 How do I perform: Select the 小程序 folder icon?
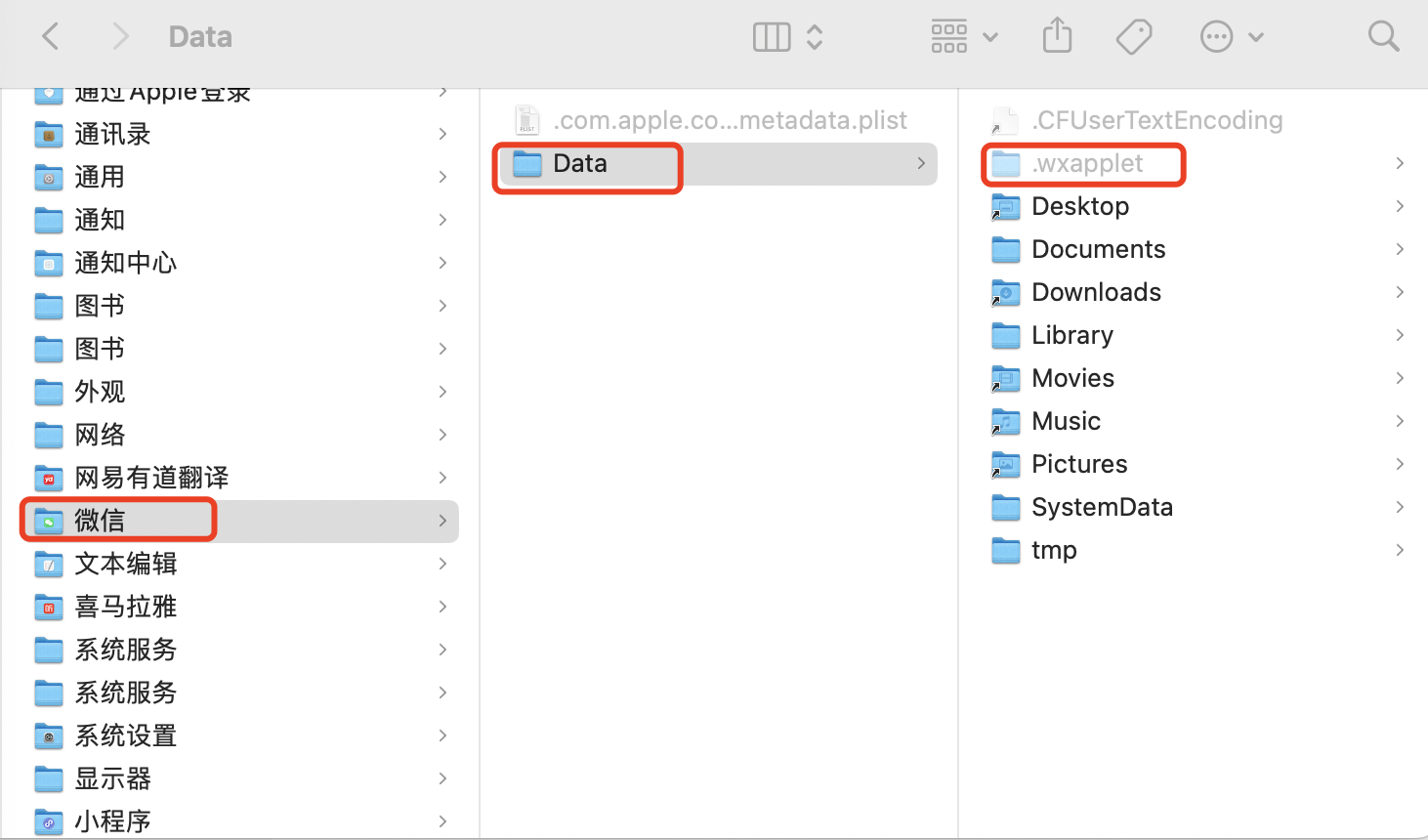49,821
